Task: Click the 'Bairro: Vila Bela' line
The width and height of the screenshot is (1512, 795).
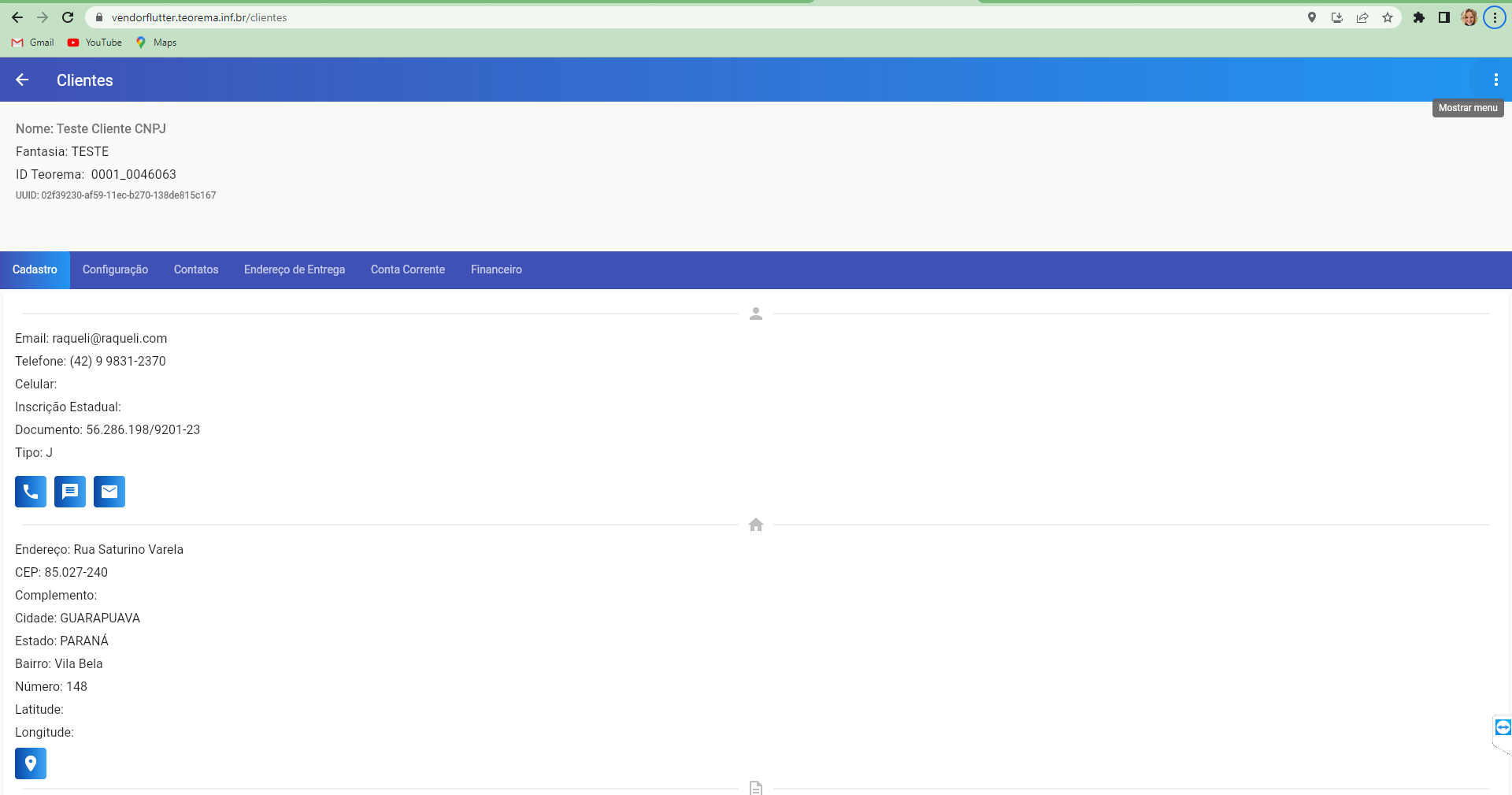Action: point(59,663)
